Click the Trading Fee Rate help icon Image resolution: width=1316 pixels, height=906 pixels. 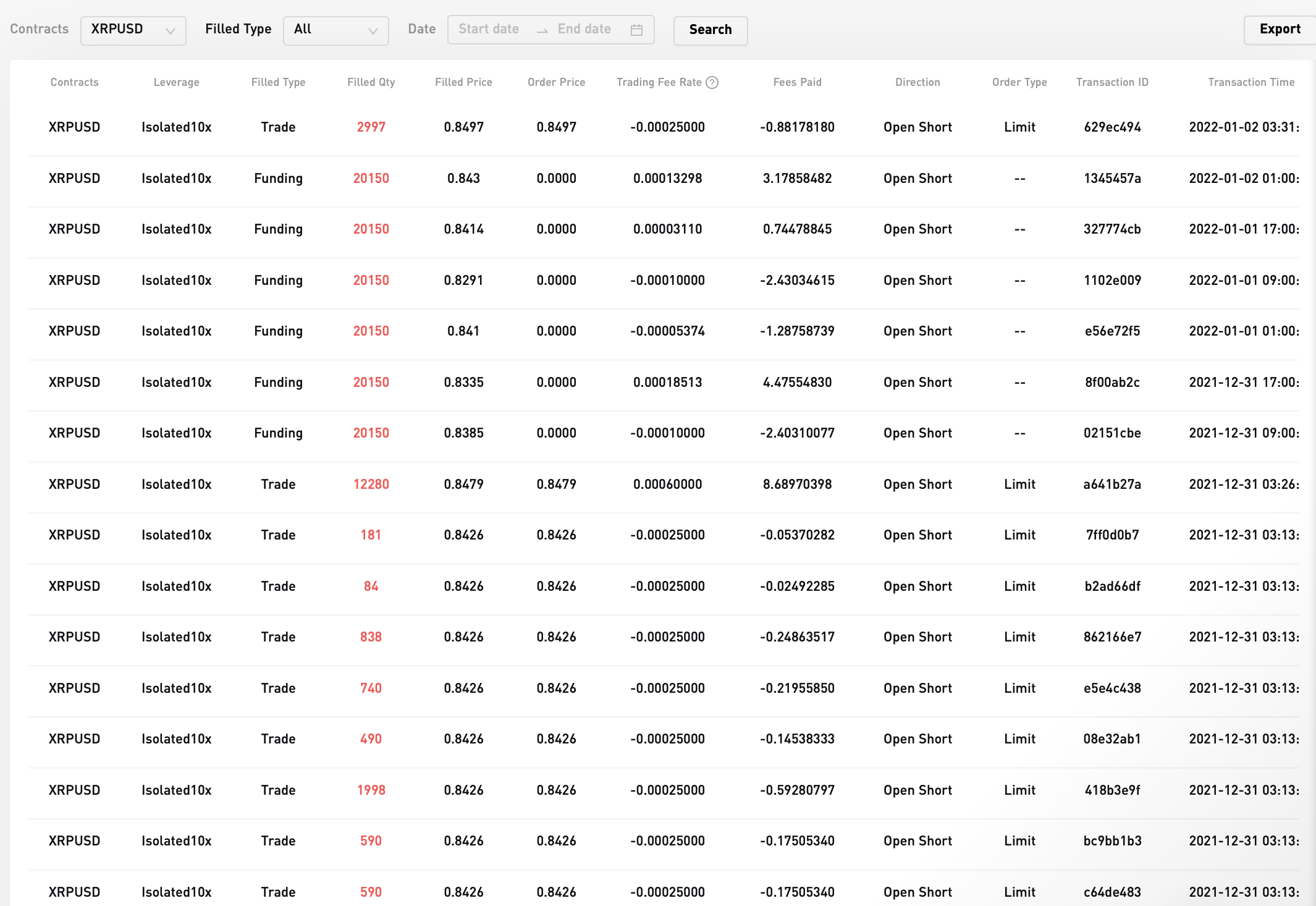click(712, 82)
